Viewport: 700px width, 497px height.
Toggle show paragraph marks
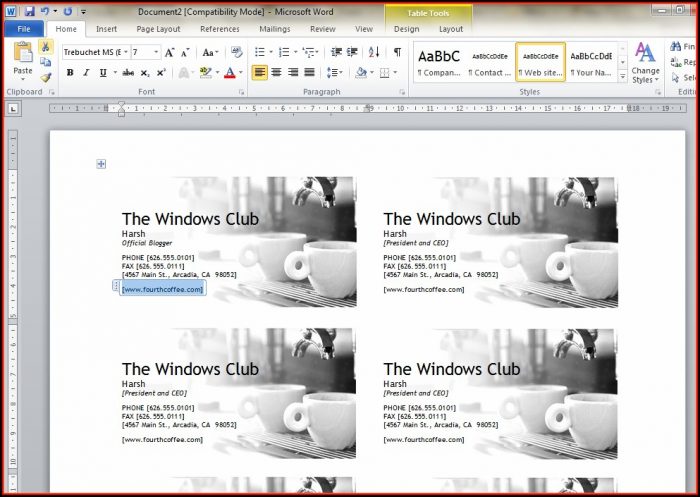[397, 52]
